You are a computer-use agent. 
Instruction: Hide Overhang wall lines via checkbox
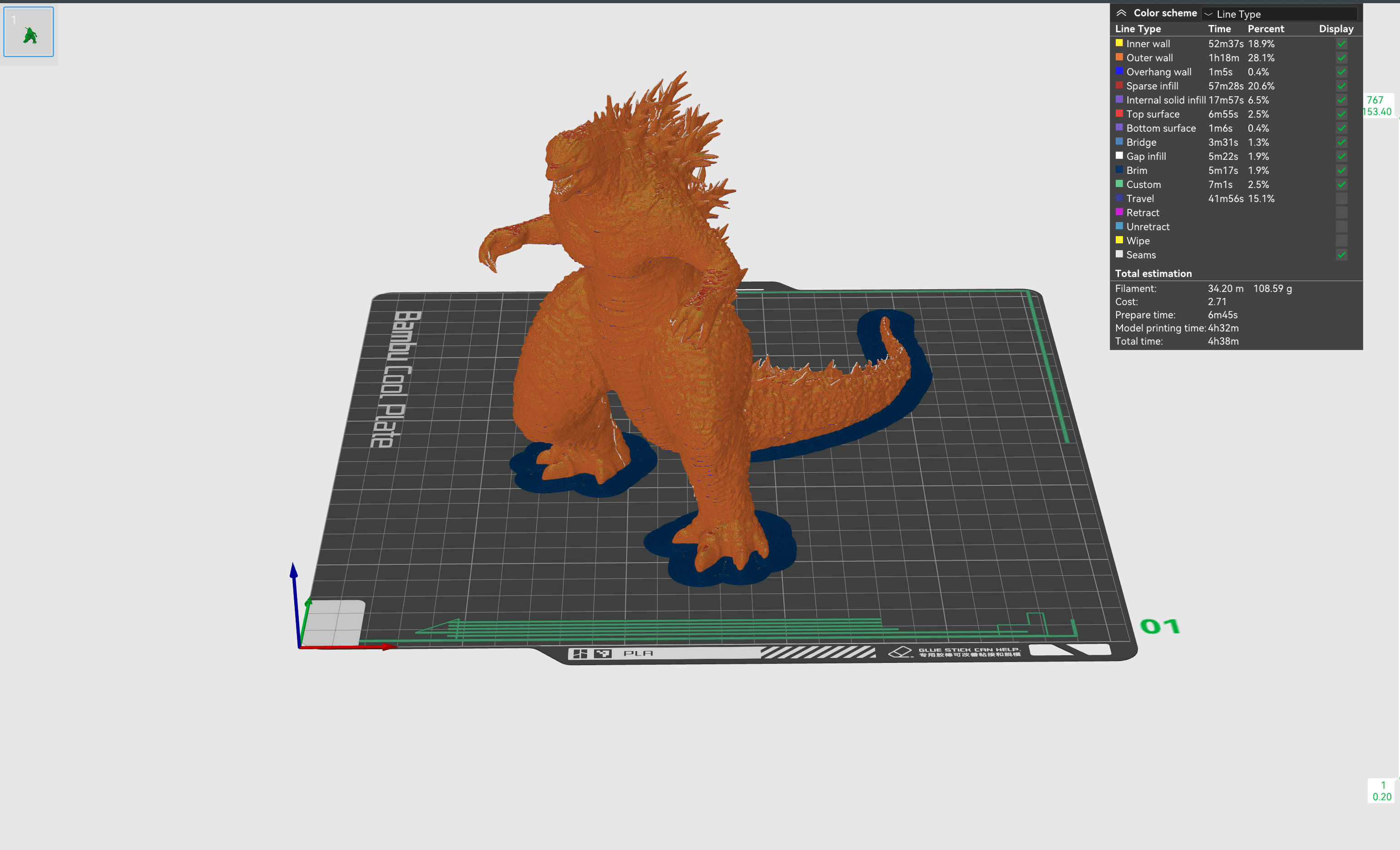click(x=1341, y=72)
